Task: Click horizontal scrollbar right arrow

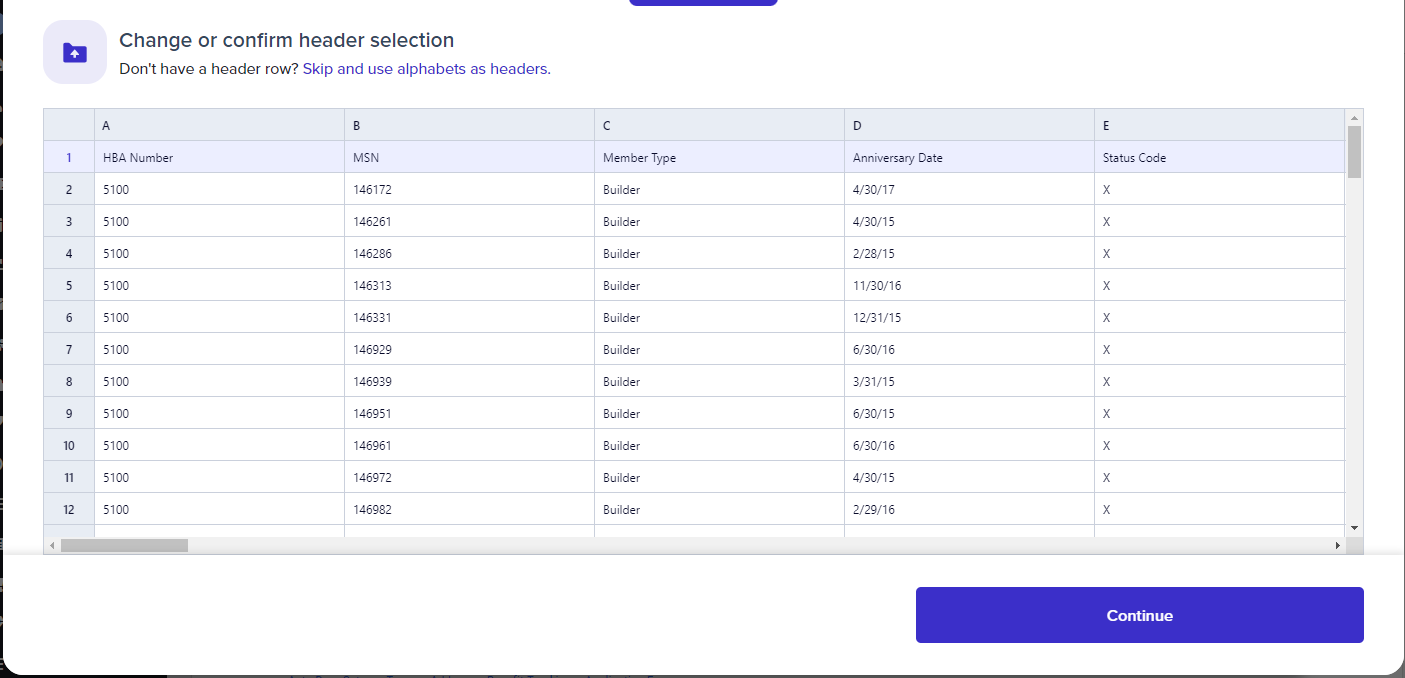Action: tap(1337, 545)
